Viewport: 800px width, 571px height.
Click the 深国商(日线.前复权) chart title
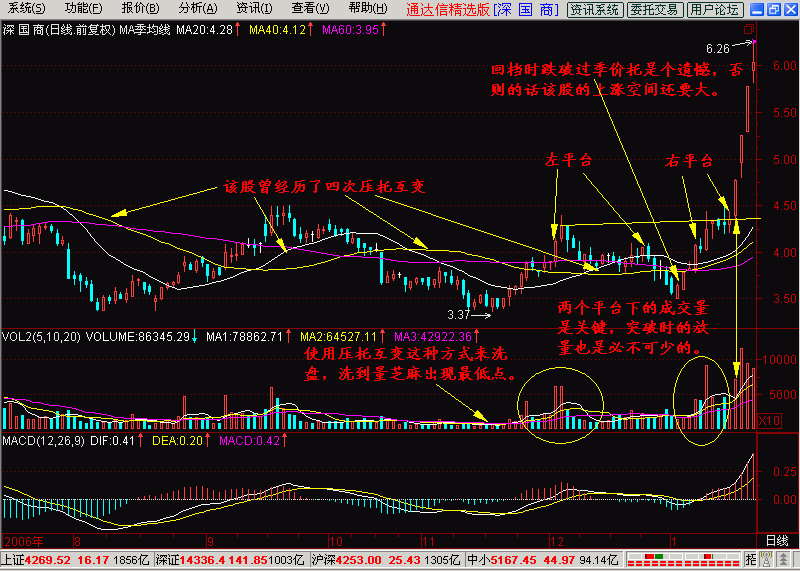coord(59,30)
